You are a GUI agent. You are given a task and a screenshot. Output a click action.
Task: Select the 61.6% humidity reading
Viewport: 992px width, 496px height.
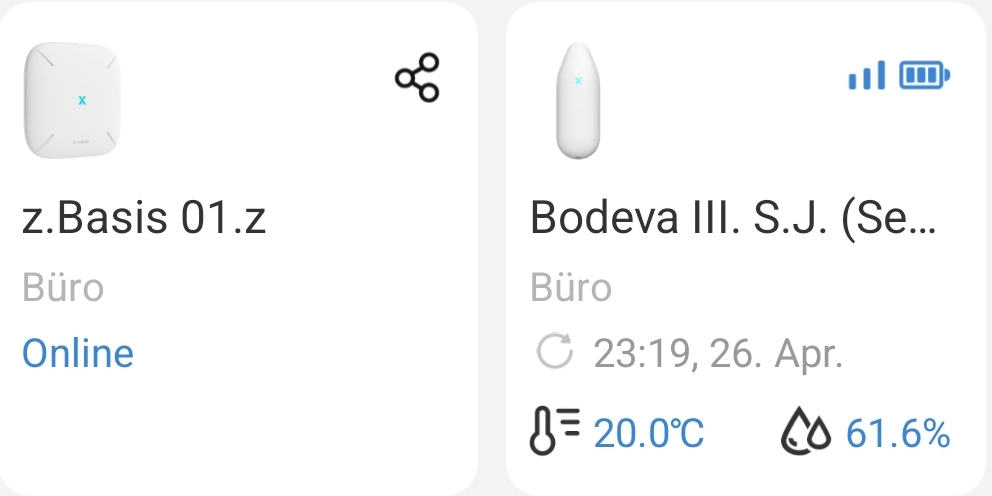tap(897, 434)
